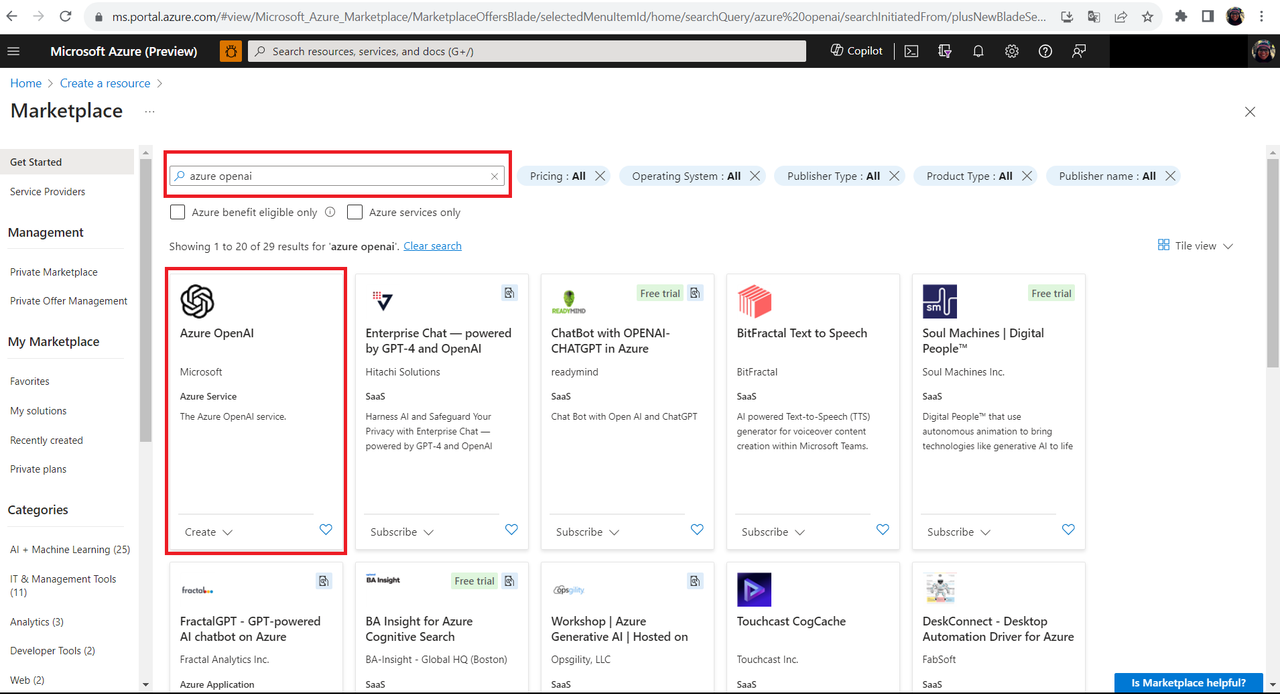The height and width of the screenshot is (694, 1280).
Task: Go to Home breadcrumb
Action: [x=26, y=83]
